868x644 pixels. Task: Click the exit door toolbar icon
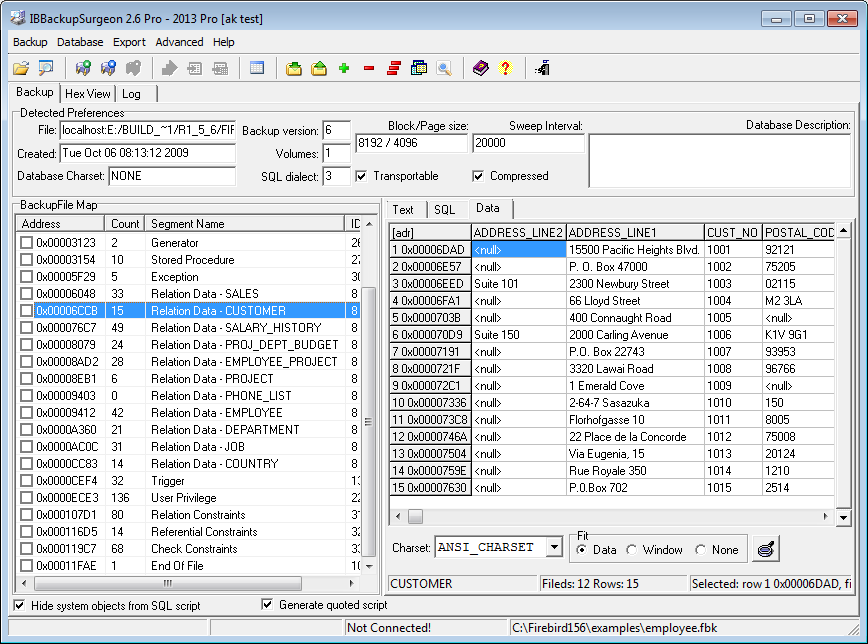(x=542, y=69)
